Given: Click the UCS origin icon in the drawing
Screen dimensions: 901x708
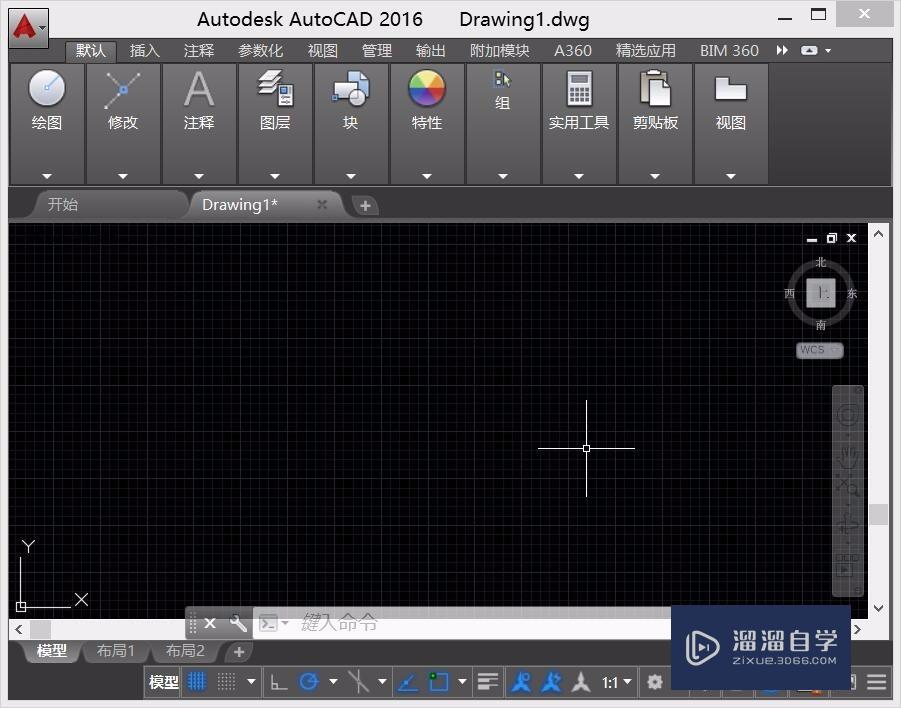Looking at the screenshot, I should pyautogui.click(x=21, y=606).
